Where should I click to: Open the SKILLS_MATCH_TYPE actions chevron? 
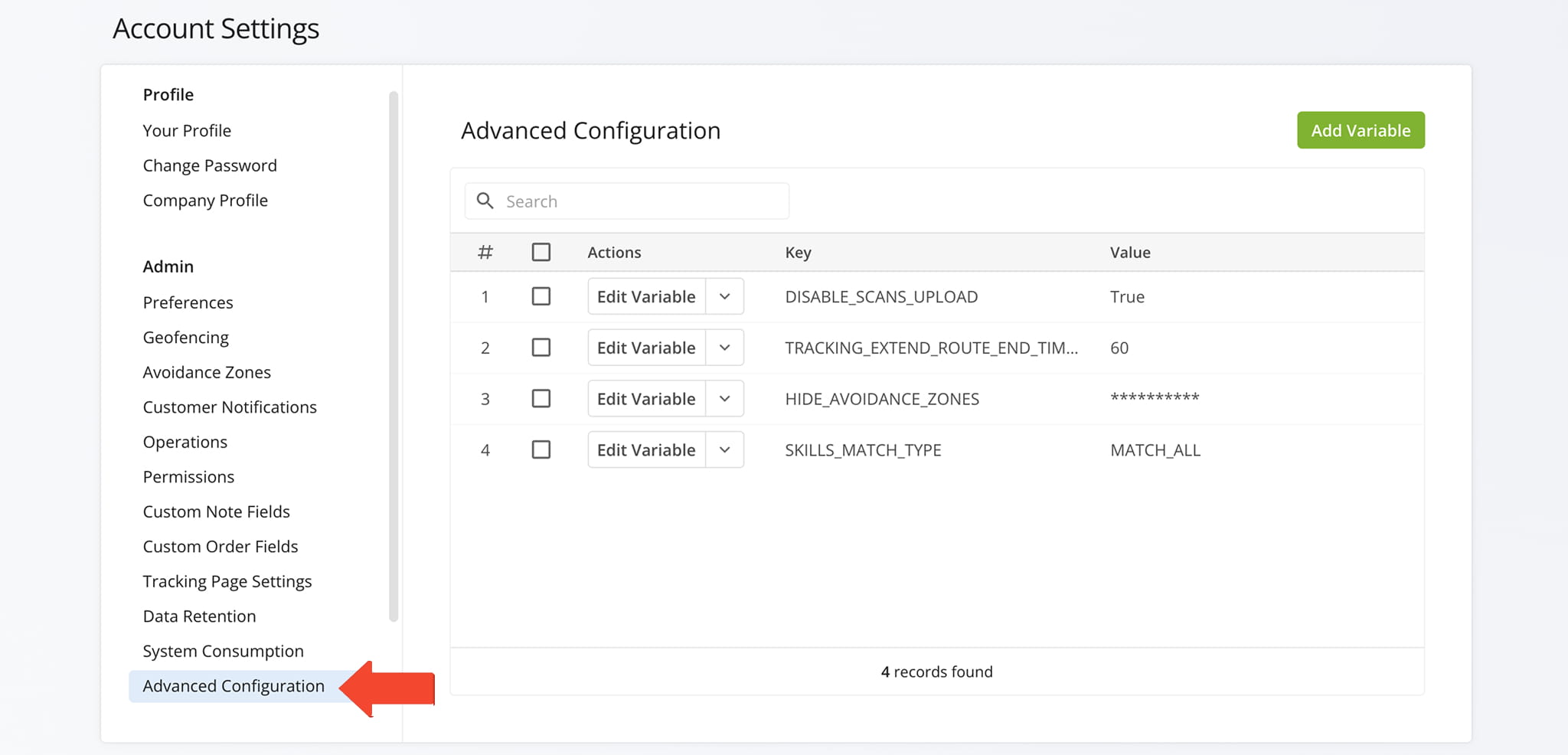(724, 449)
